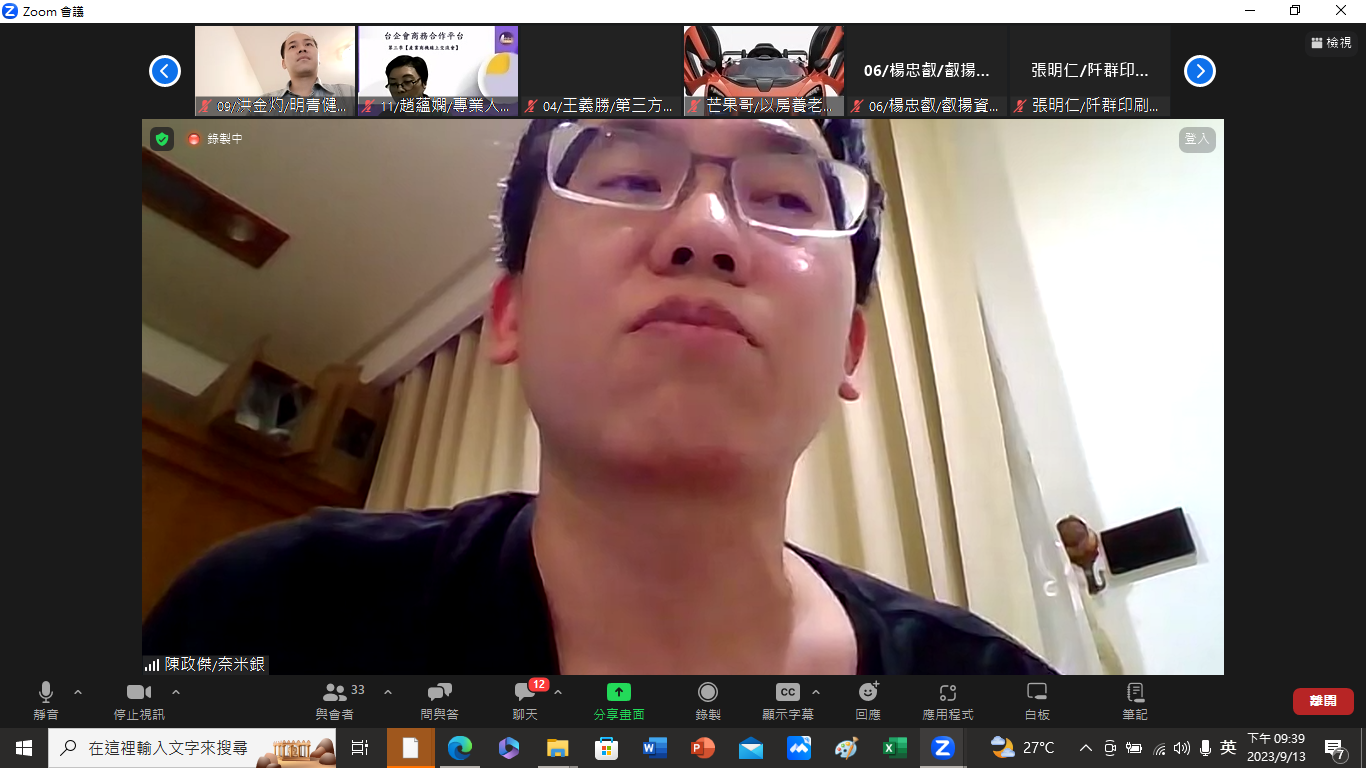1366x768 pixels.
Task: Open Word from taskbar
Action: tap(655, 747)
